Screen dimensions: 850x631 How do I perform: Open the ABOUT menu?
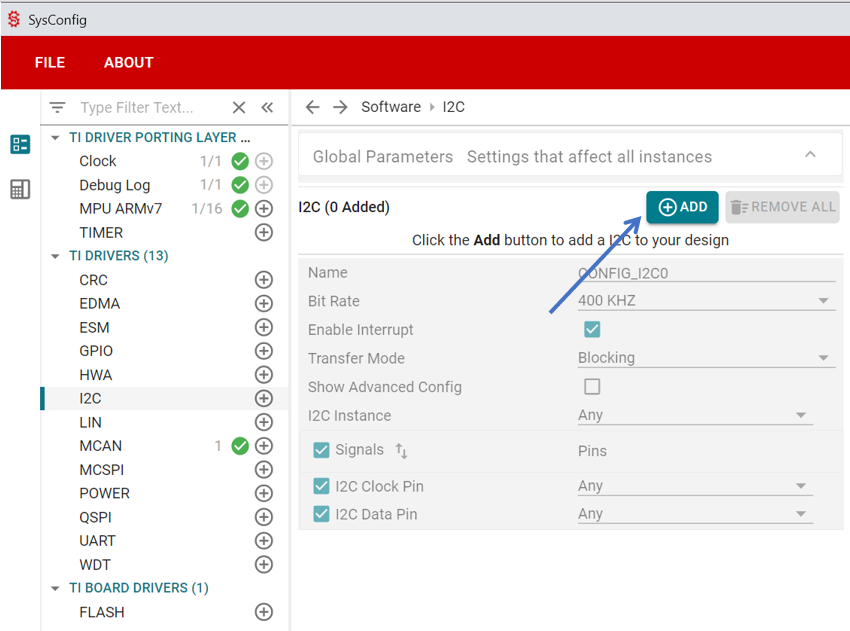pyautogui.click(x=129, y=62)
